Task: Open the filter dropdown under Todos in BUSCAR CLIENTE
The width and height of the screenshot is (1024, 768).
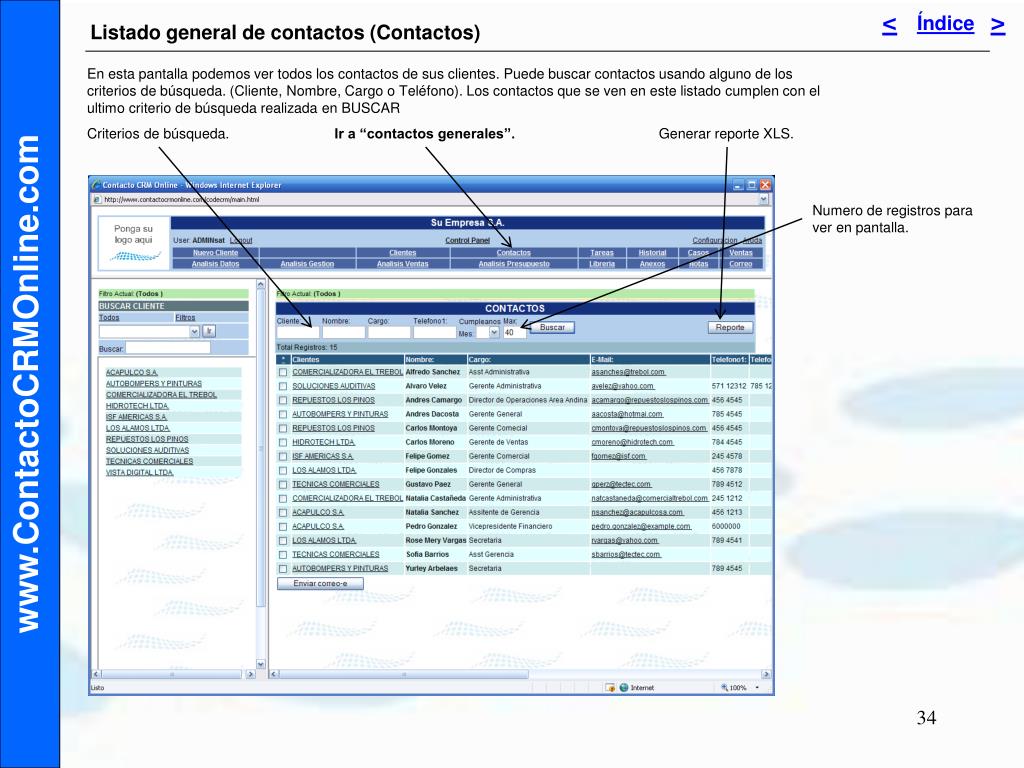Action: pos(195,332)
